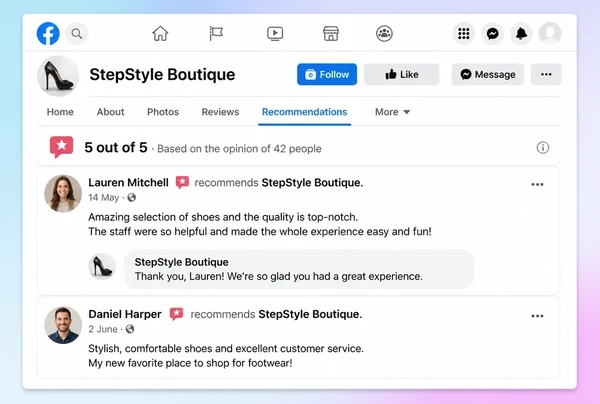Select the Recommendations tab
This screenshot has height=404, width=600.
[305, 112]
